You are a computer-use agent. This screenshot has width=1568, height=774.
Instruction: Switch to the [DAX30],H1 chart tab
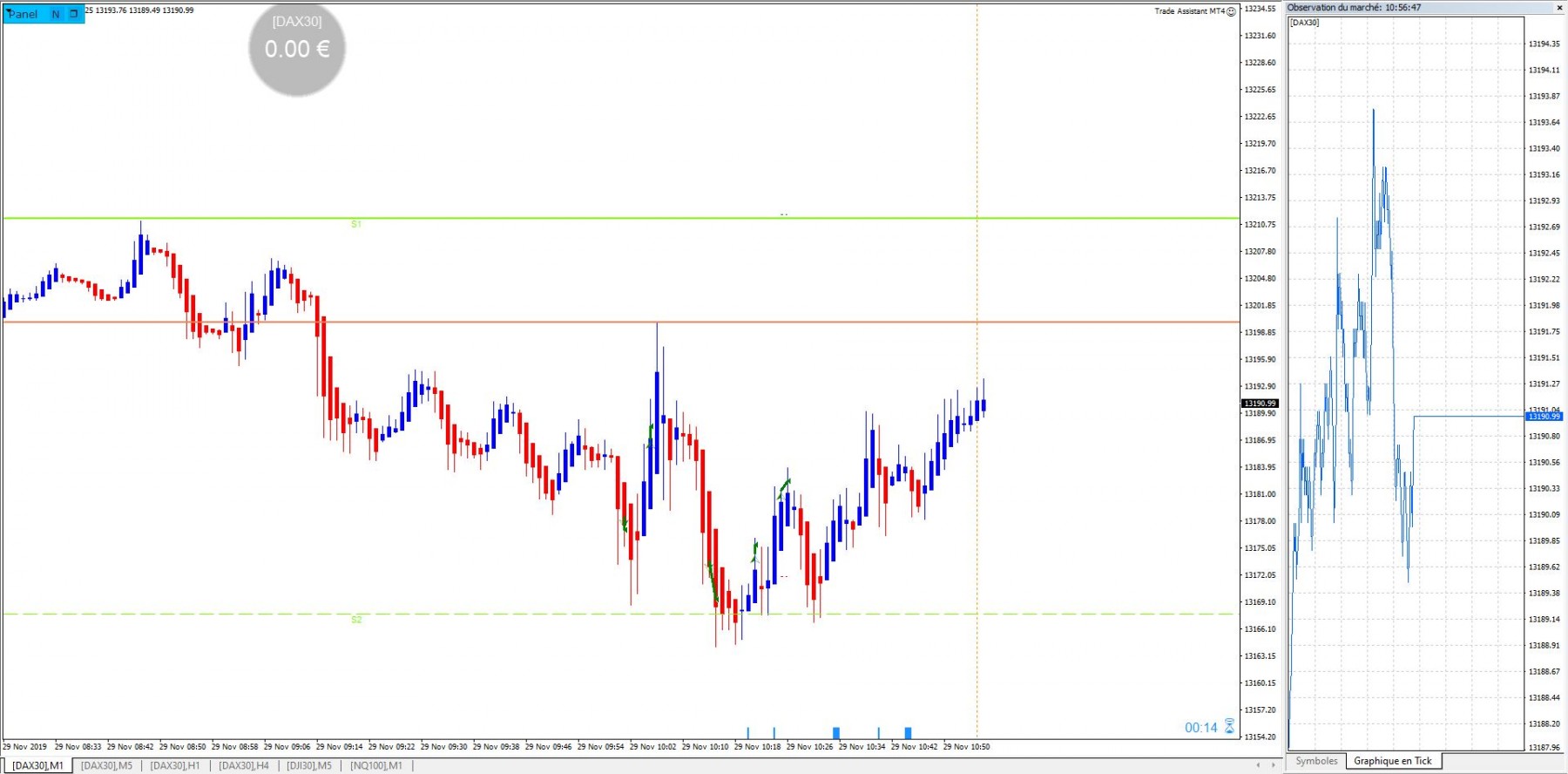tap(174, 765)
